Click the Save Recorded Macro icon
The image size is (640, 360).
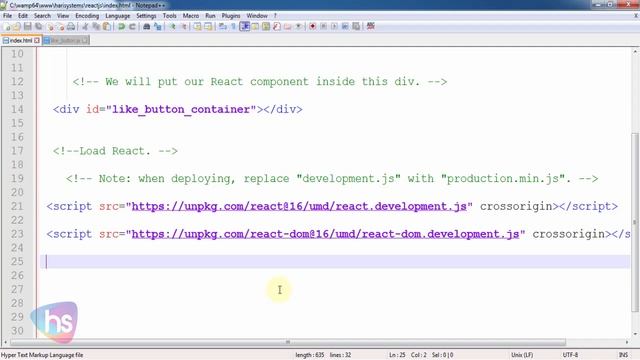tap(356, 27)
